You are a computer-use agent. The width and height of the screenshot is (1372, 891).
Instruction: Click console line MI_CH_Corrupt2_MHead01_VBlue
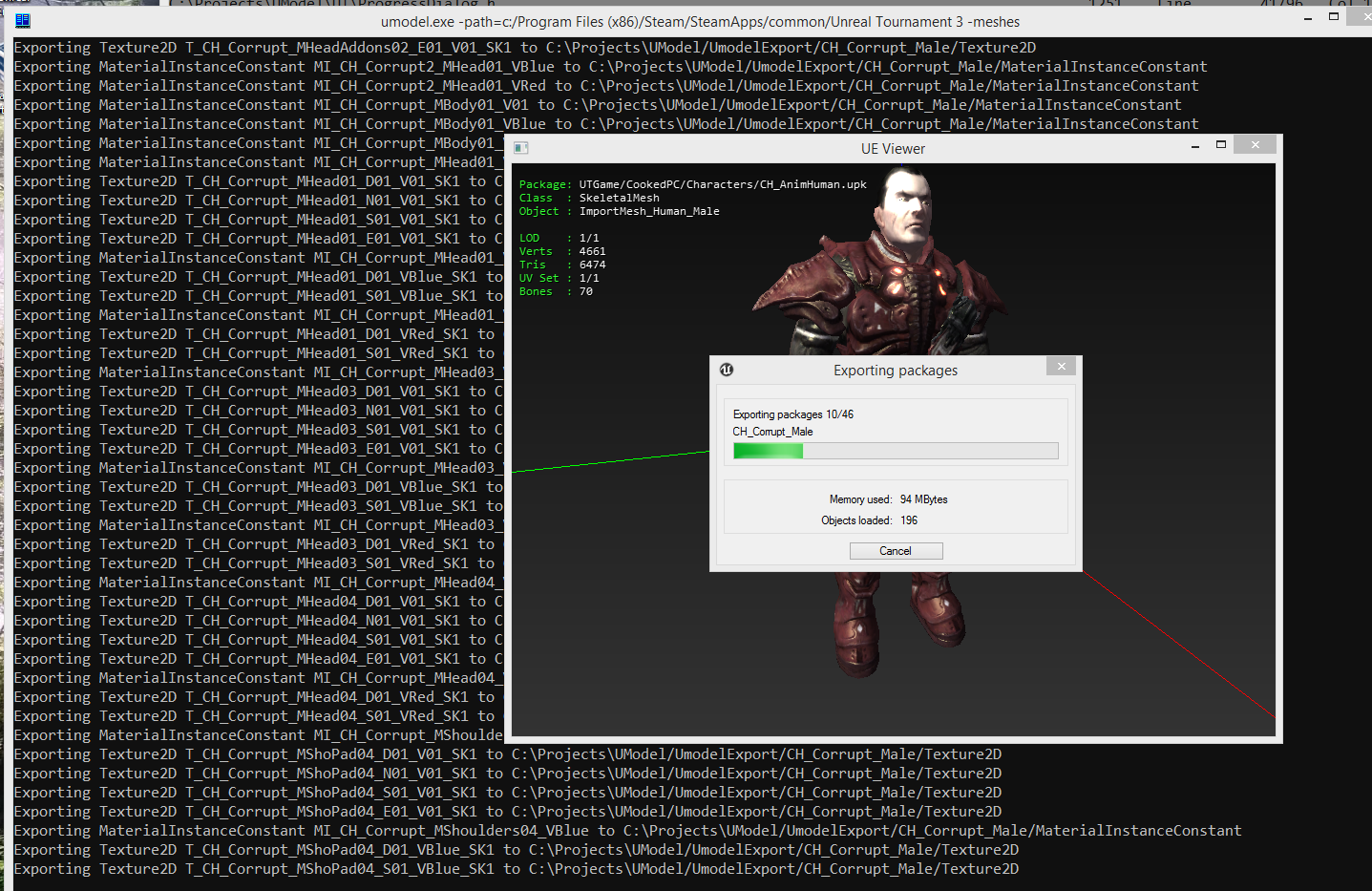(610, 67)
